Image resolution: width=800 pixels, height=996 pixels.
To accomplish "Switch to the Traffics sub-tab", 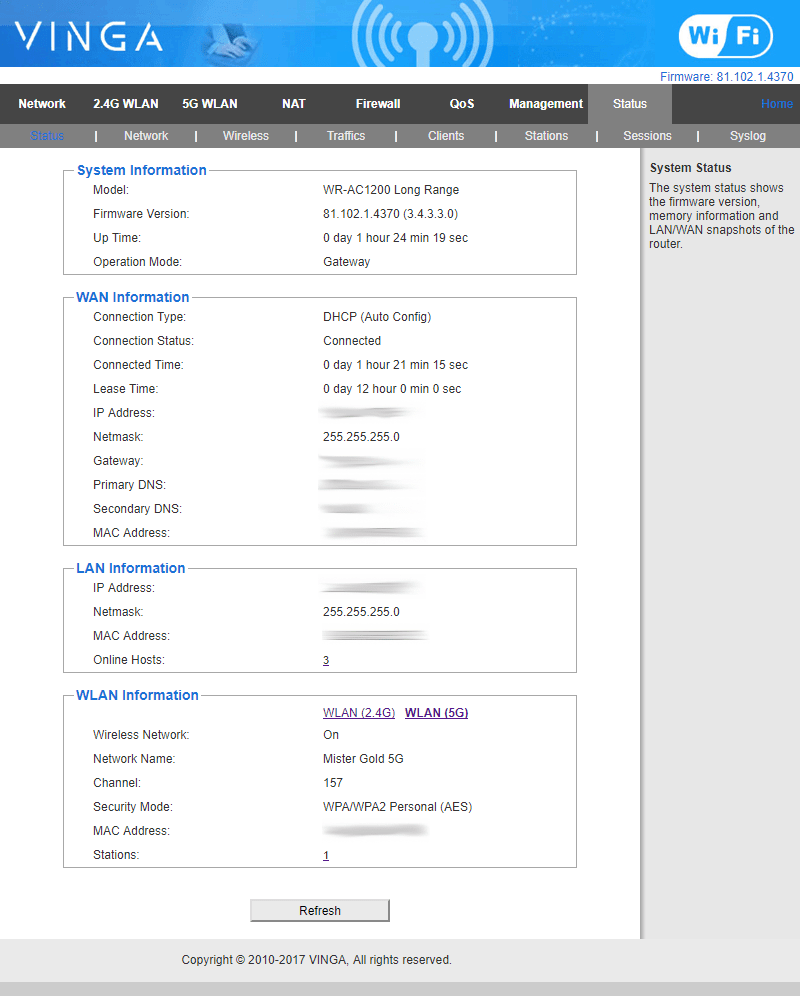I will [346, 136].
